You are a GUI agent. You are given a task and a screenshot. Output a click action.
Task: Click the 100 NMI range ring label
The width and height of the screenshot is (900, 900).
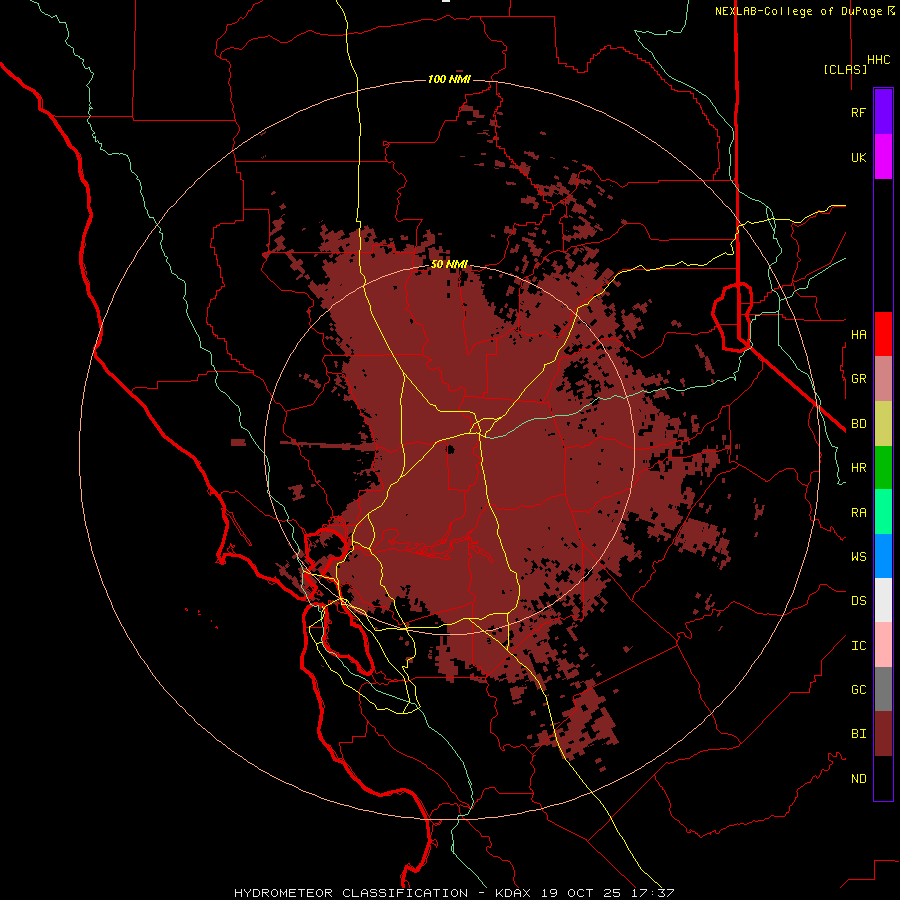[449, 79]
